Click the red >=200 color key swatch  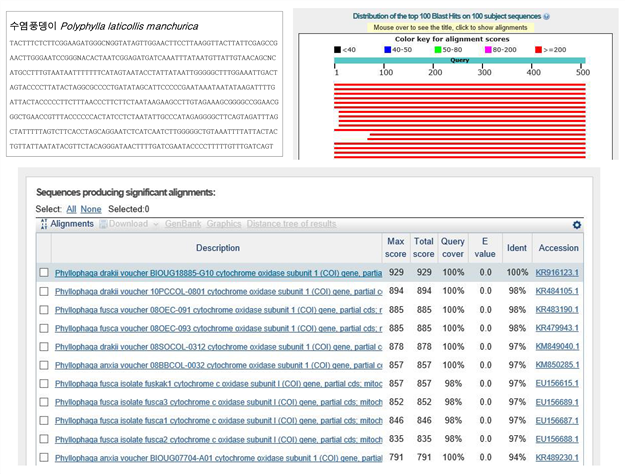coord(539,50)
